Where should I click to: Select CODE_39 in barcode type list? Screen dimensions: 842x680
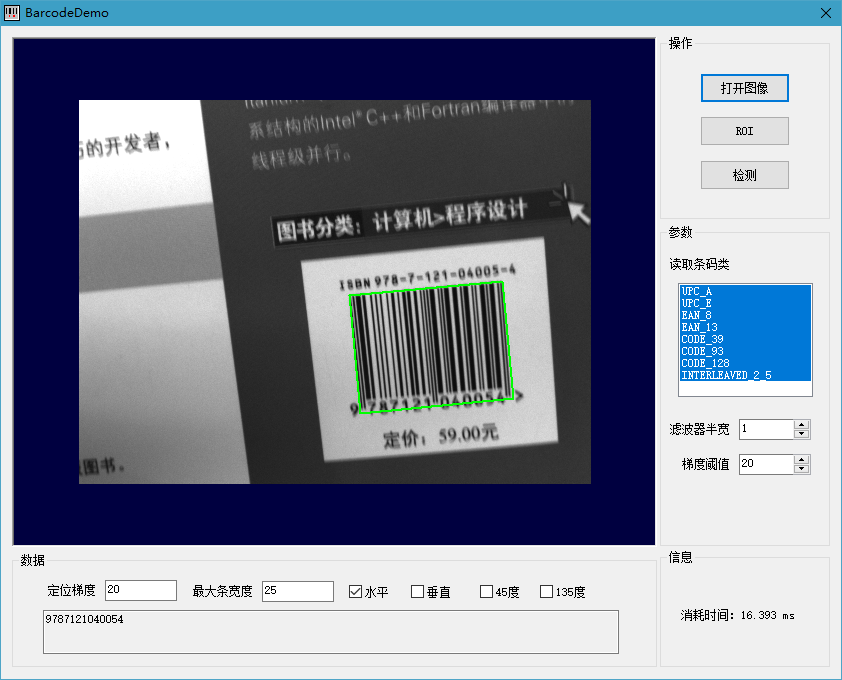coord(745,339)
